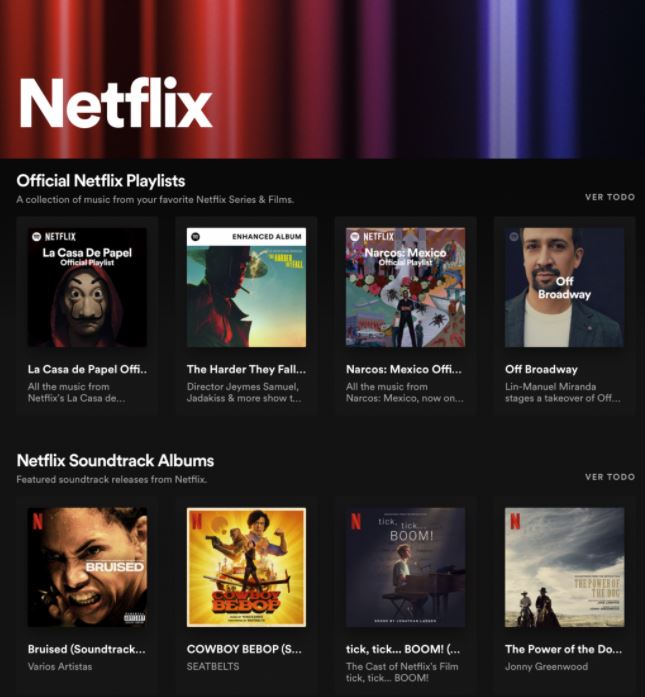
Task: Open tick, tick... BOOM! album cover
Action: 405,567
